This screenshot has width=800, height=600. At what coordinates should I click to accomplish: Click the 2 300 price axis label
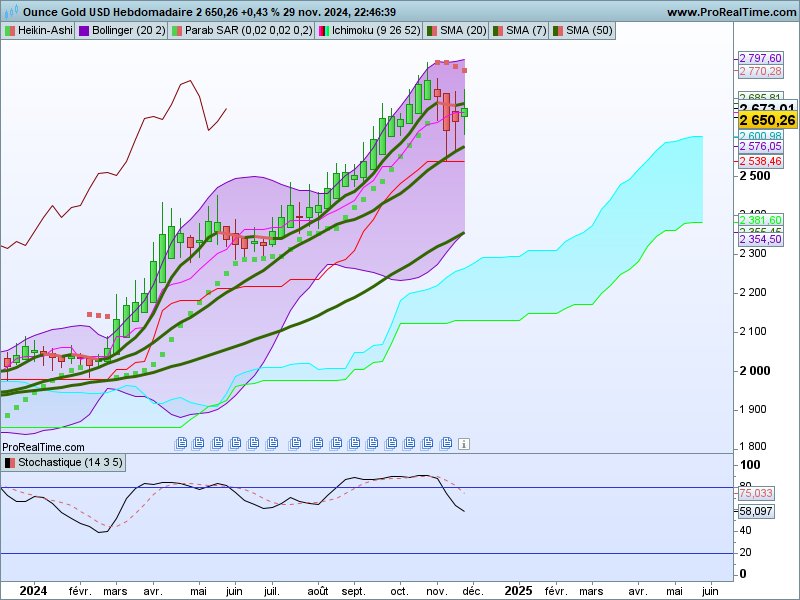[753, 254]
